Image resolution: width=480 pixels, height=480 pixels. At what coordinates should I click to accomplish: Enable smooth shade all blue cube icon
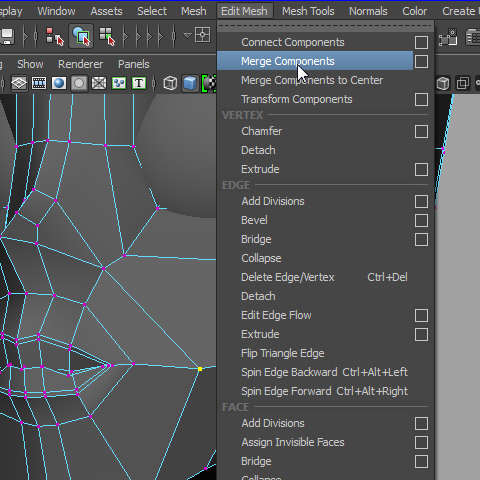[190, 83]
